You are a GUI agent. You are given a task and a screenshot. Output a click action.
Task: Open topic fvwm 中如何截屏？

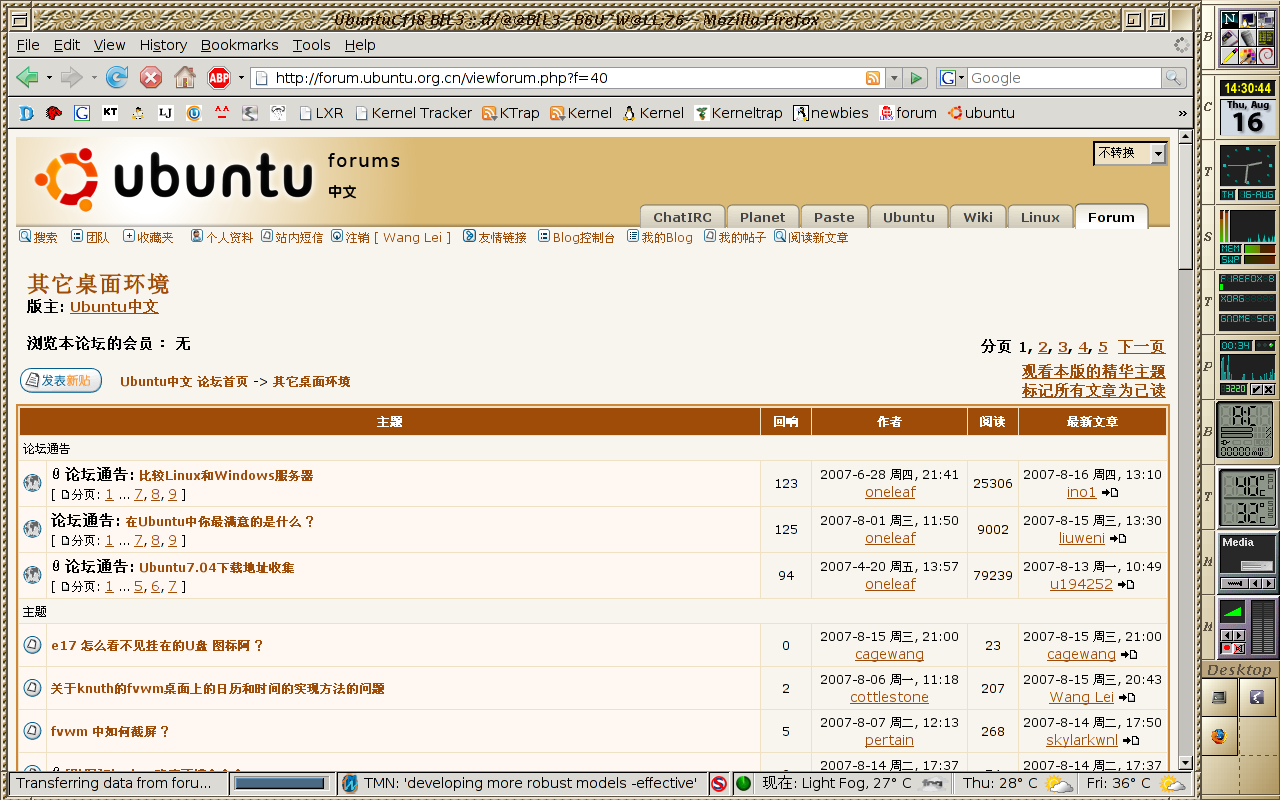111,731
